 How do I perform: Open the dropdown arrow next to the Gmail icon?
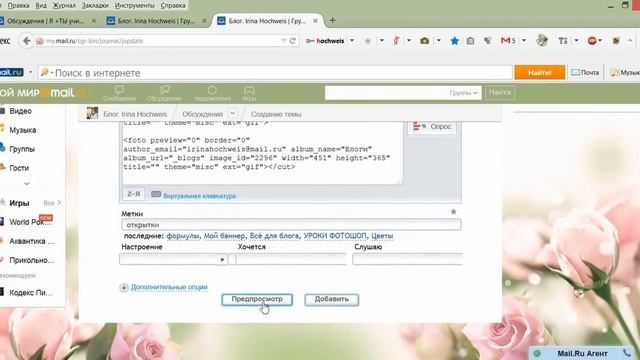(x=524, y=41)
